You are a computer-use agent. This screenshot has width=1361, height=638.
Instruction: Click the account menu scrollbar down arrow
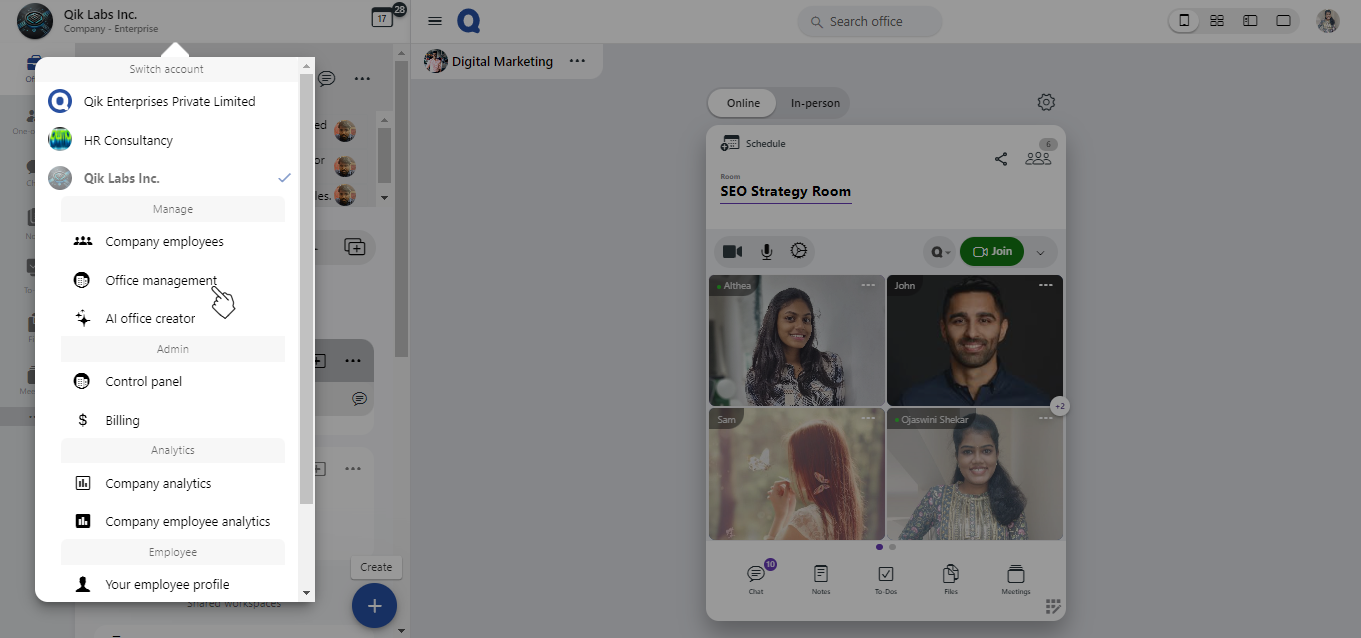tap(307, 593)
